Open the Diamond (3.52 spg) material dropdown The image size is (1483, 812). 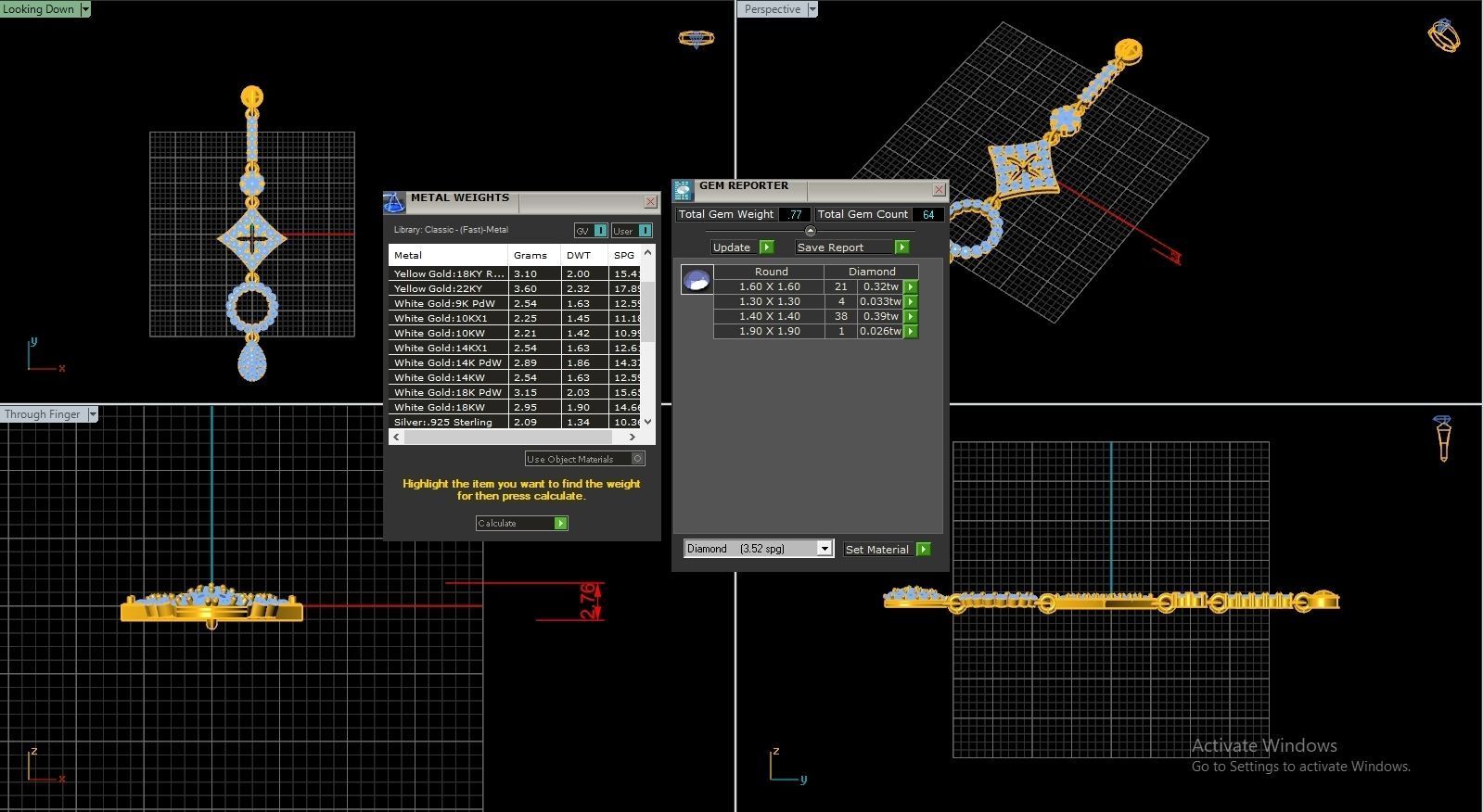point(824,549)
